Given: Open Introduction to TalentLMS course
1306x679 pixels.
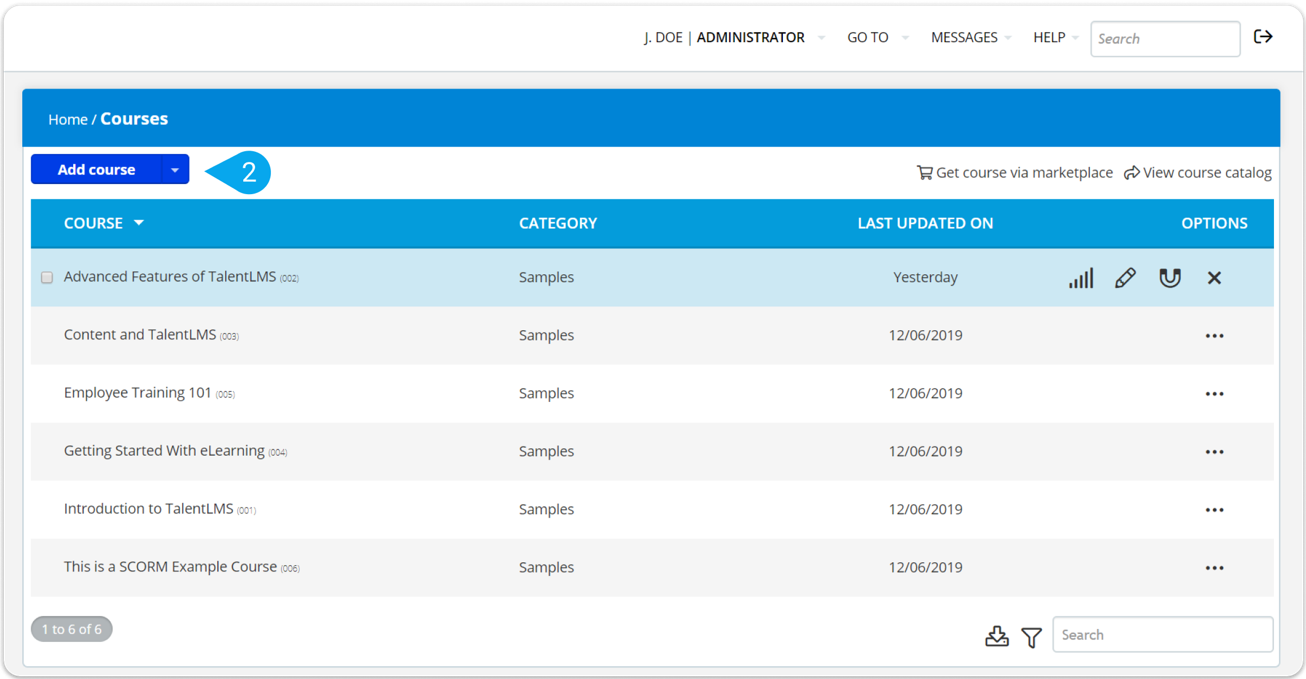Looking at the screenshot, I should click(148, 509).
